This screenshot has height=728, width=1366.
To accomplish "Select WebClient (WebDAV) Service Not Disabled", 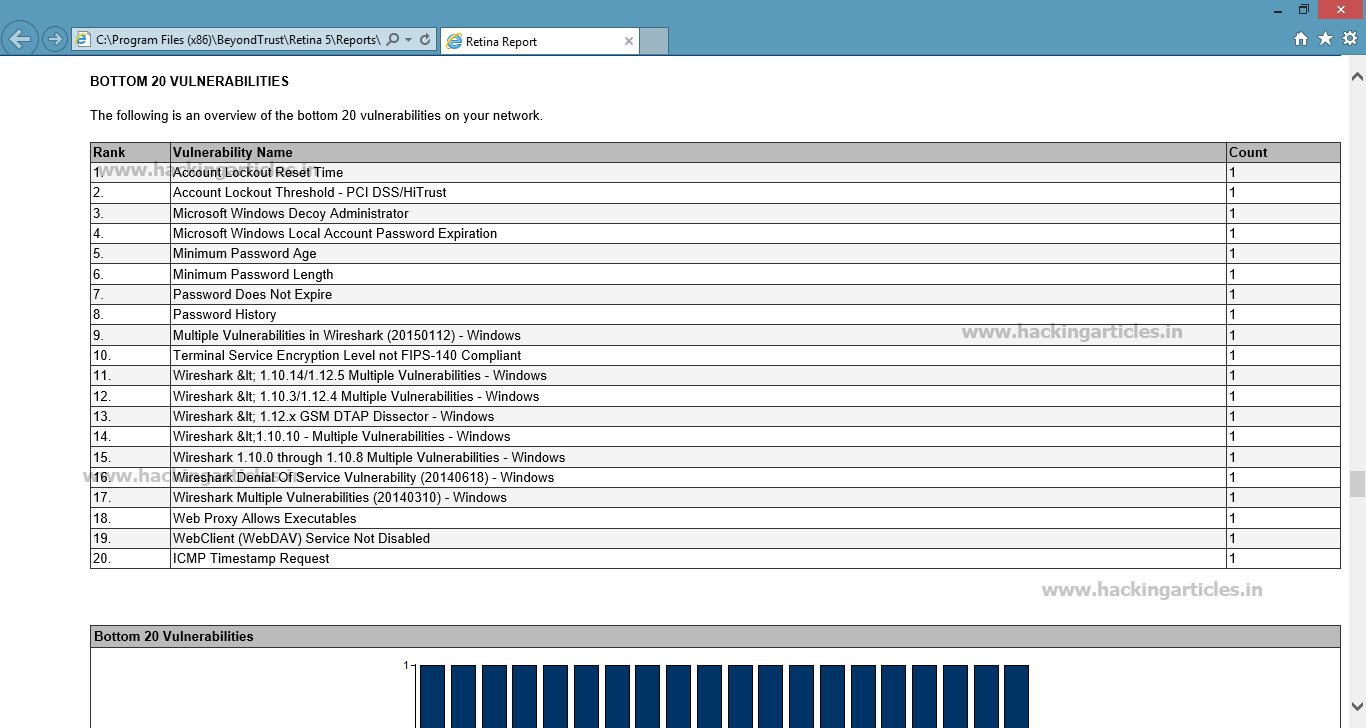I will (x=301, y=538).
